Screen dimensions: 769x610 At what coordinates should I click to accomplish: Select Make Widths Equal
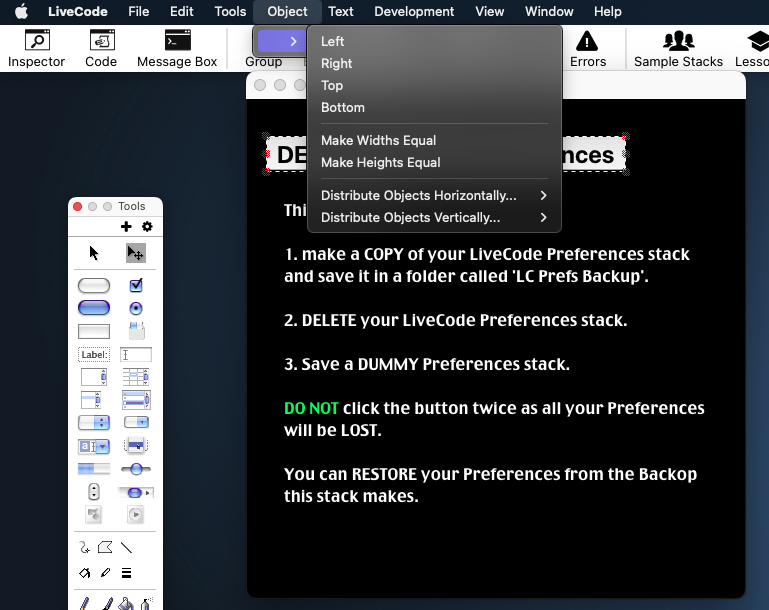point(434,140)
